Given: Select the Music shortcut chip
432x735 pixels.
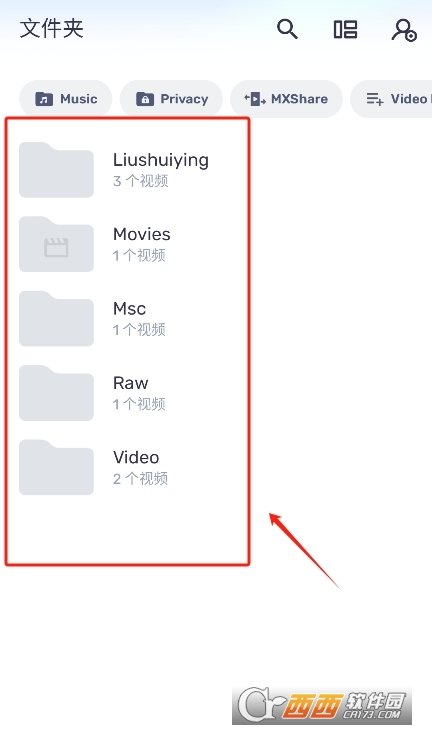Looking at the screenshot, I should click(66, 99).
